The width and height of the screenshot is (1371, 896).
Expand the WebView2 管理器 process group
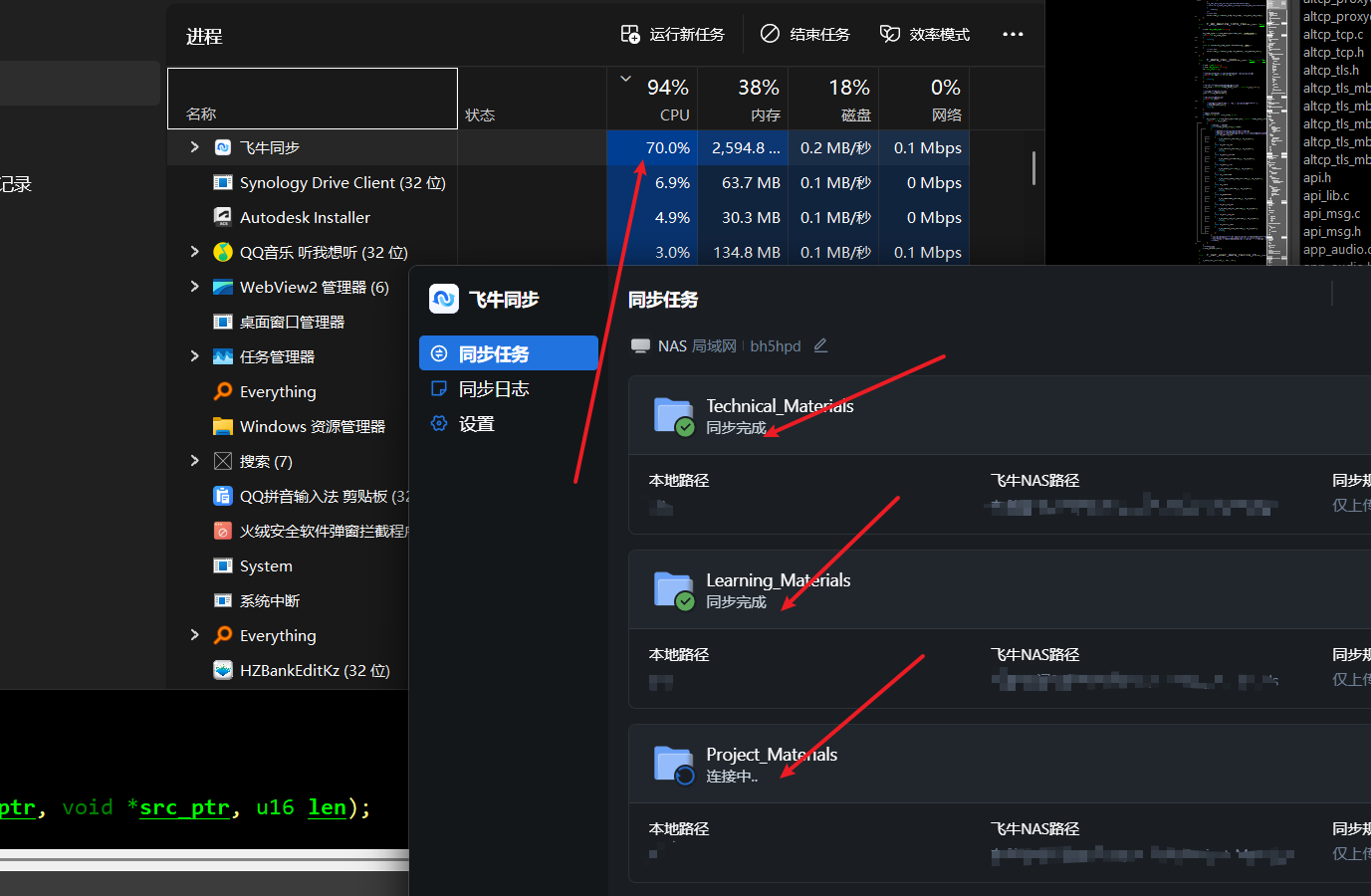coord(194,287)
